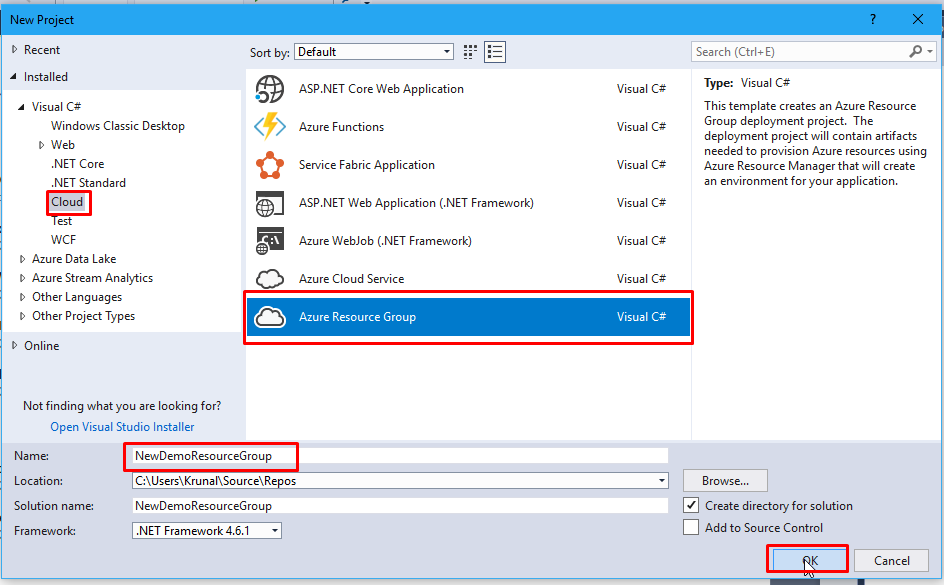Click the Solution name input field
This screenshot has height=585, width=944.
point(400,506)
